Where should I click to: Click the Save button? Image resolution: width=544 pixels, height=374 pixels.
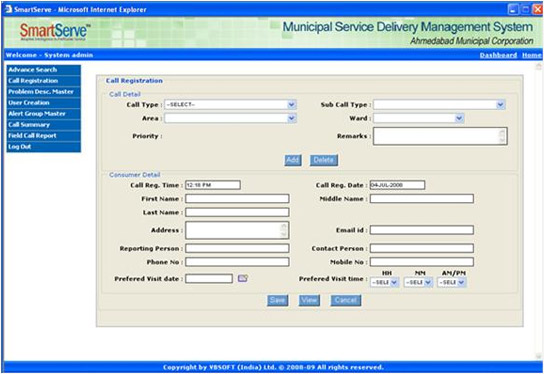pyautogui.click(x=277, y=300)
